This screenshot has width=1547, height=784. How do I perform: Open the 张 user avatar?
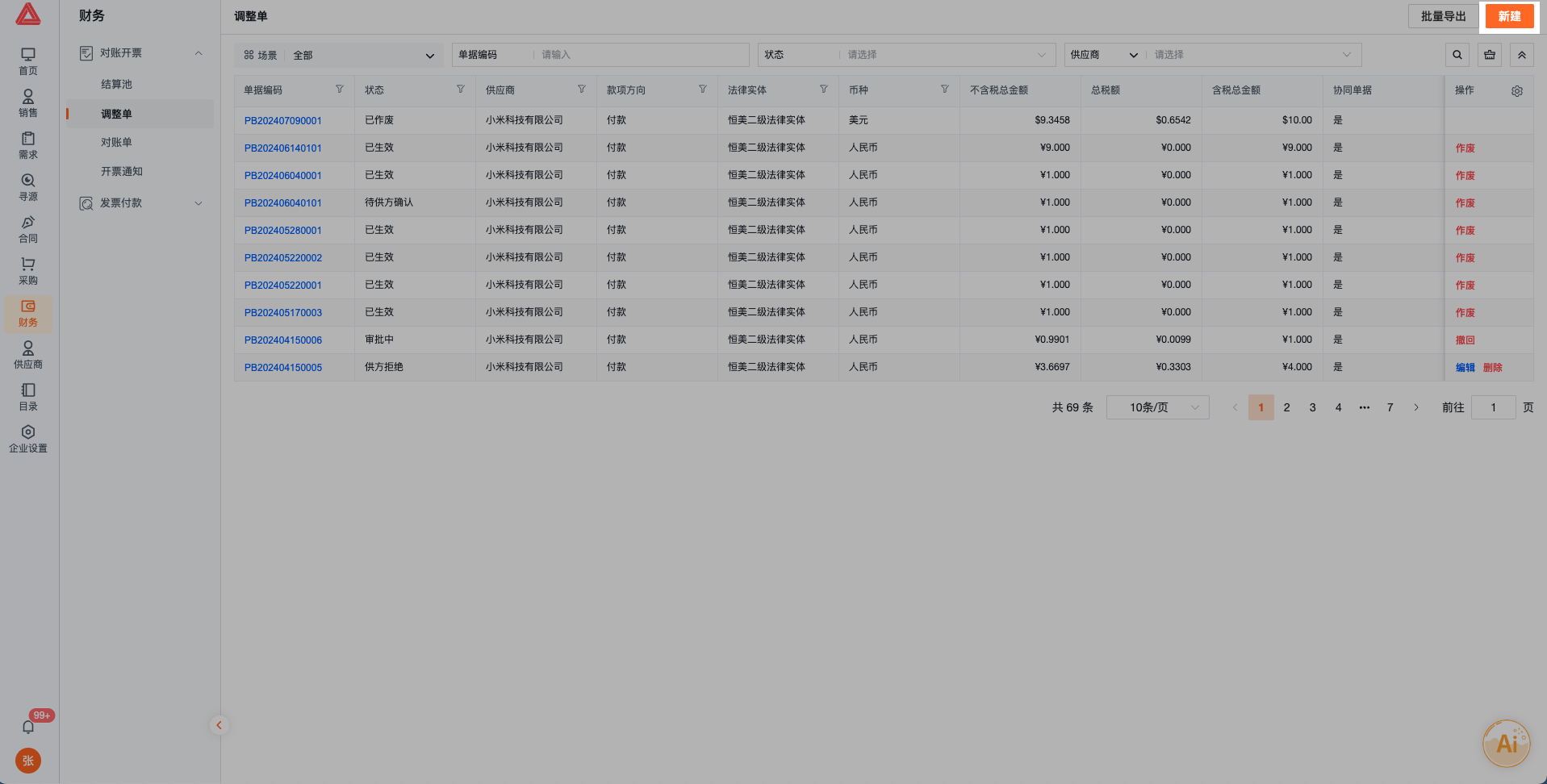(28, 761)
